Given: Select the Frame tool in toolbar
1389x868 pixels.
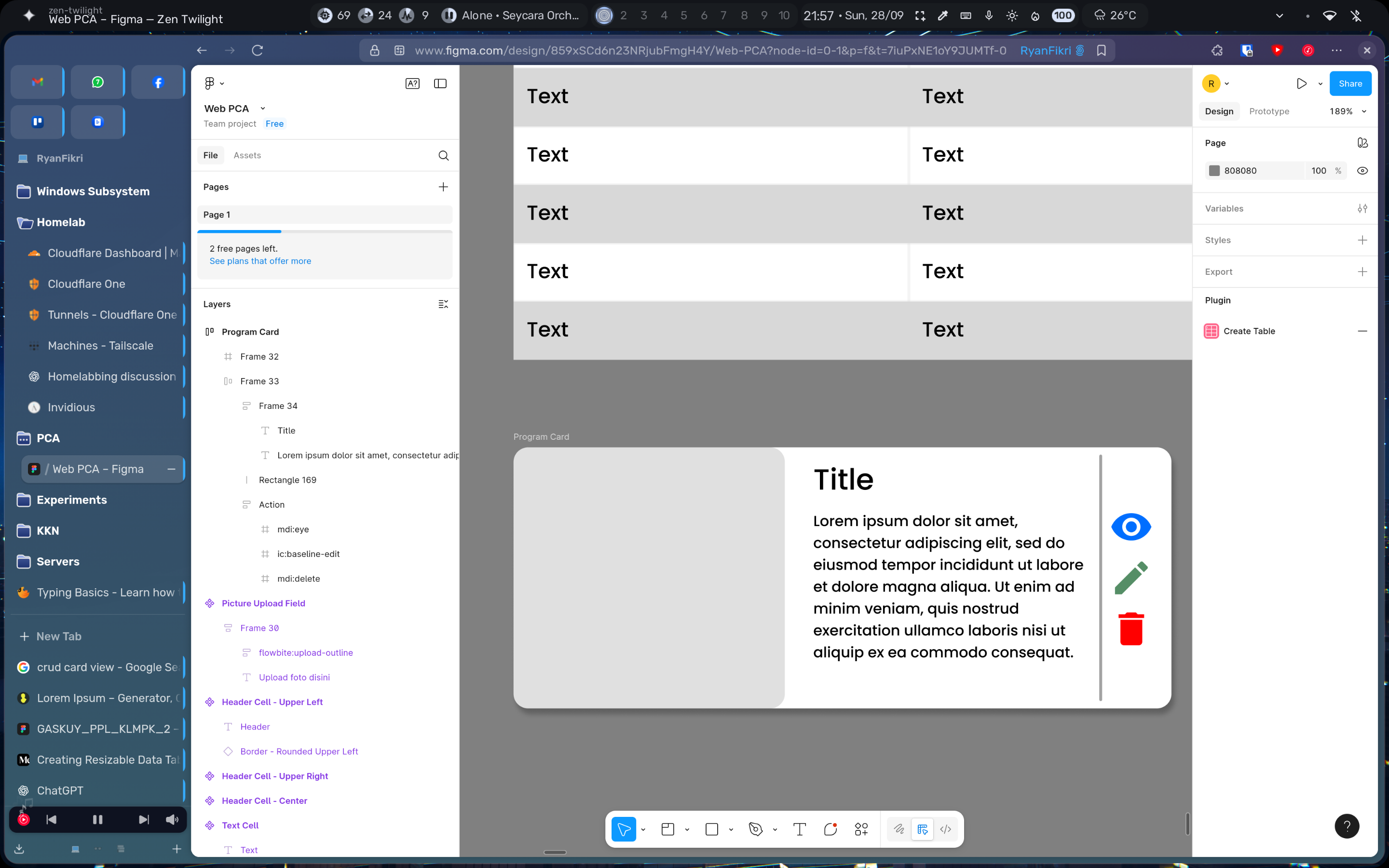Looking at the screenshot, I should pos(667,829).
